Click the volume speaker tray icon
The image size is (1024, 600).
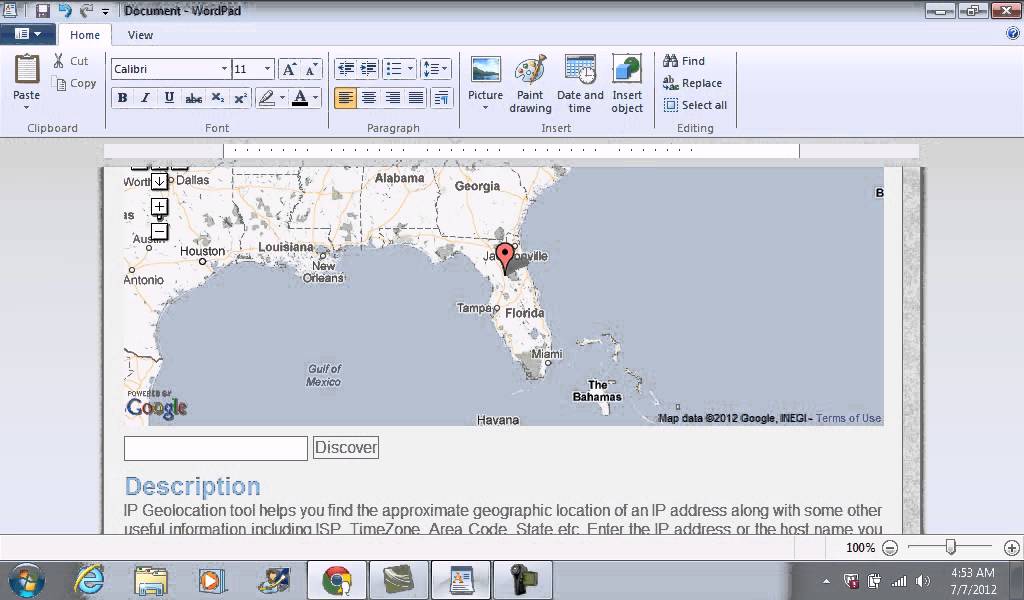tap(922, 581)
